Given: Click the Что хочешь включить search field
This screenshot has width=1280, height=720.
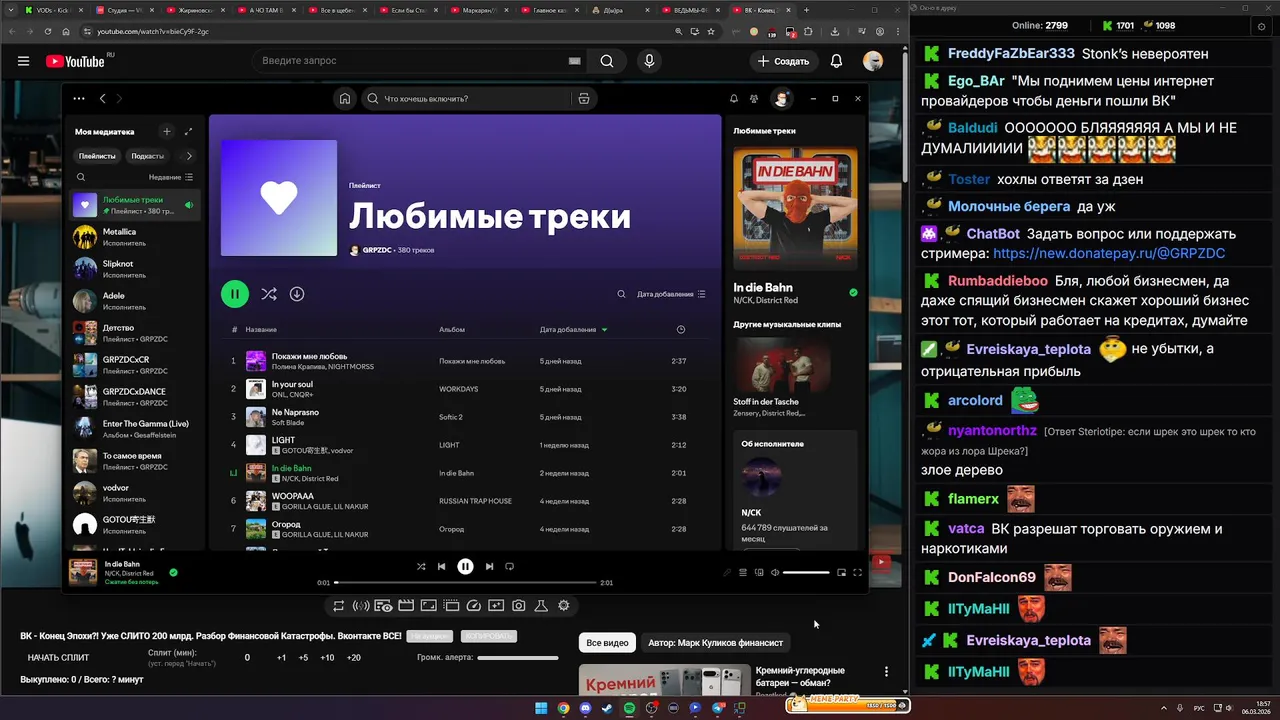Looking at the screenshot, I should (464, 99).
